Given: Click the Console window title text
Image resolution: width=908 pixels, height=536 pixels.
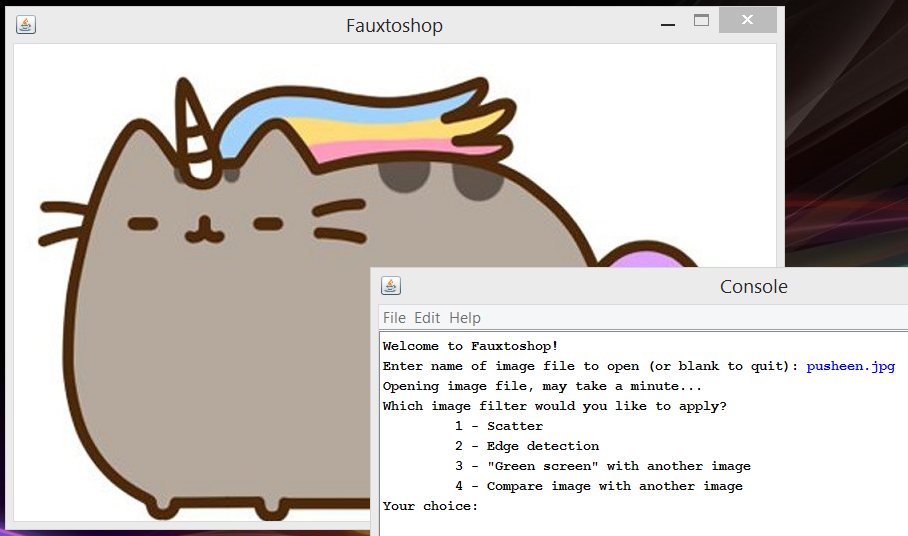Looking at the screenshot, I should pos(753,287).
